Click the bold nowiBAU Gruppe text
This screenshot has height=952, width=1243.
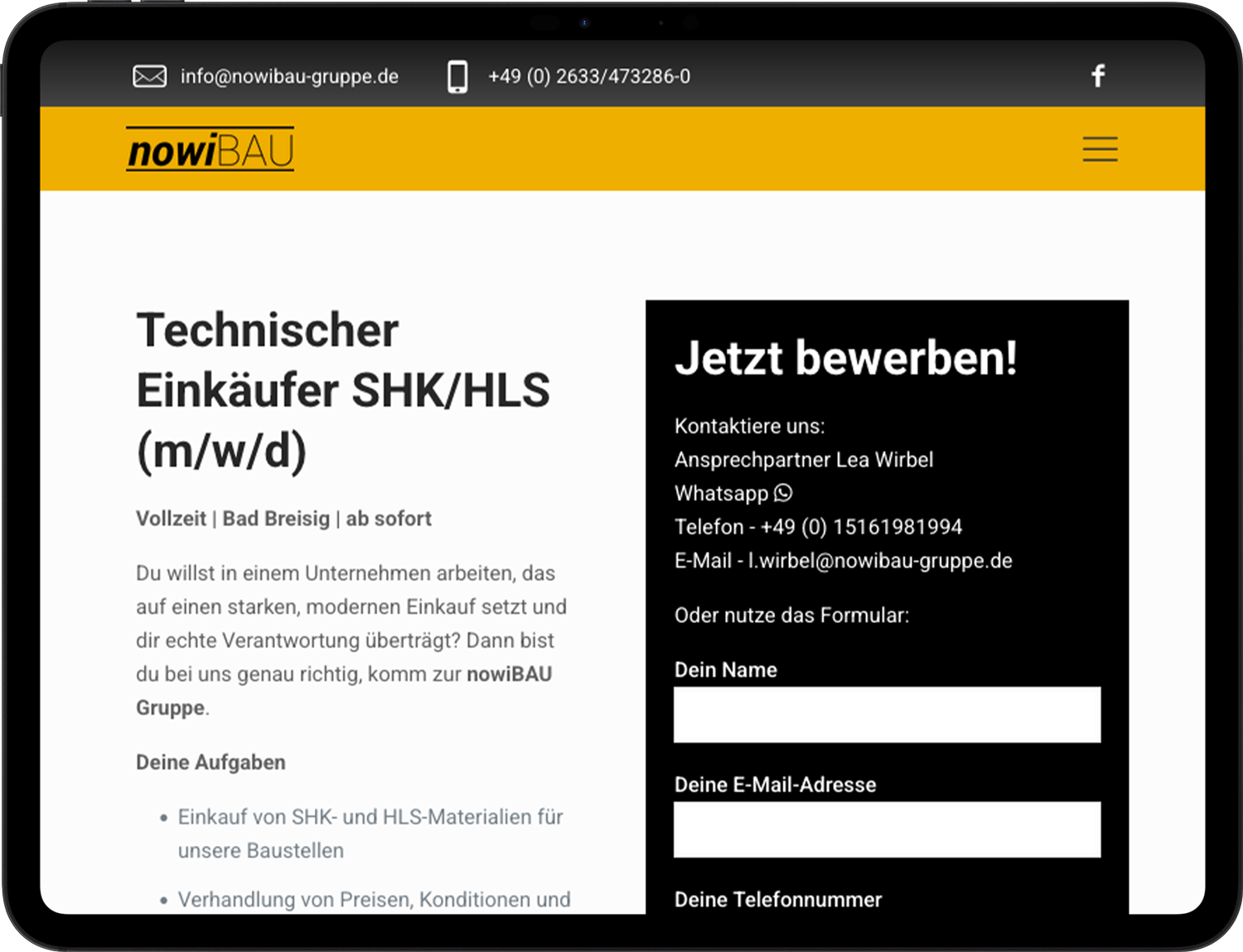click(x=344, y=691)
